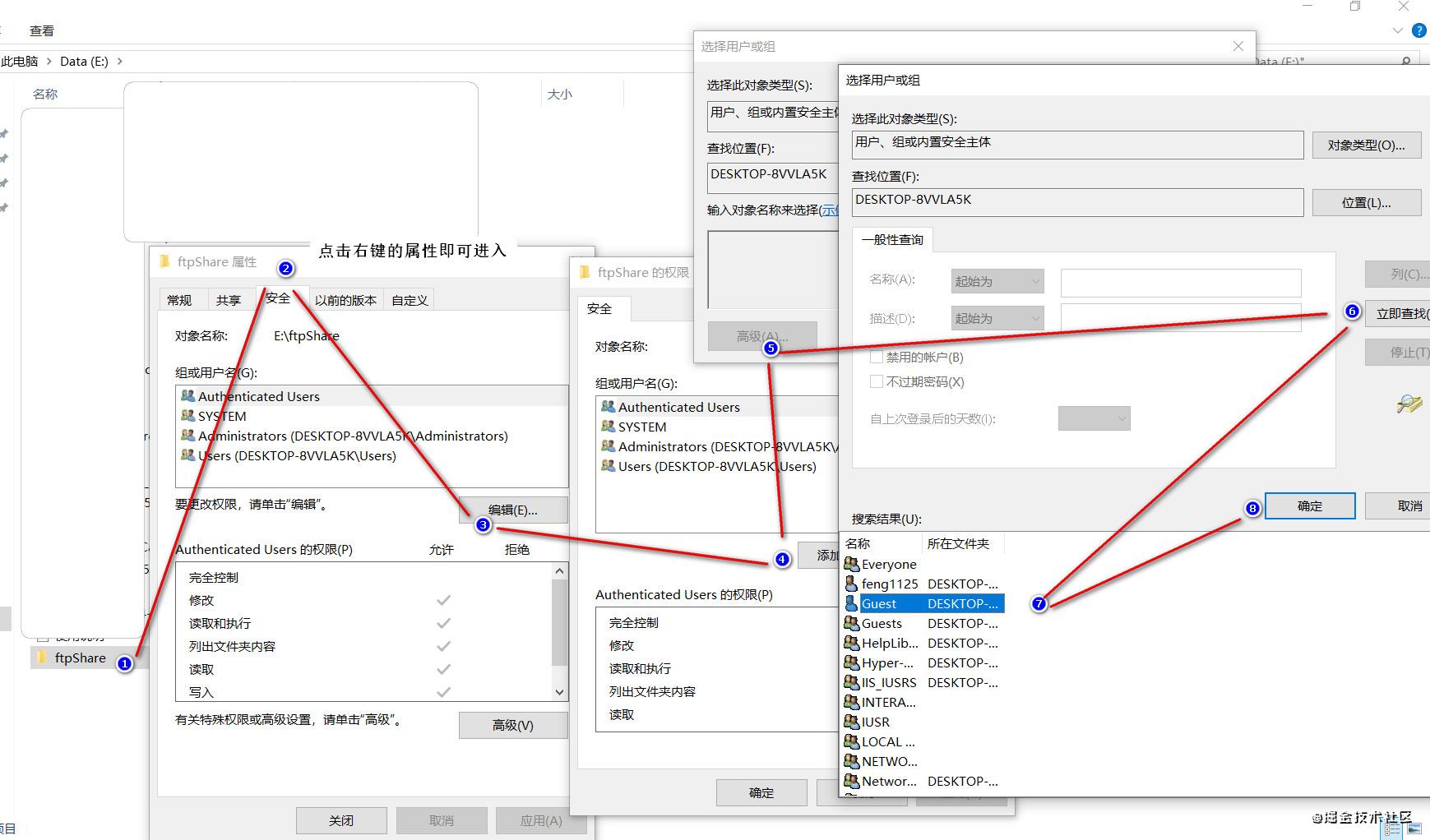Check 不过期密码 checkbox

(x=877, y=381)
